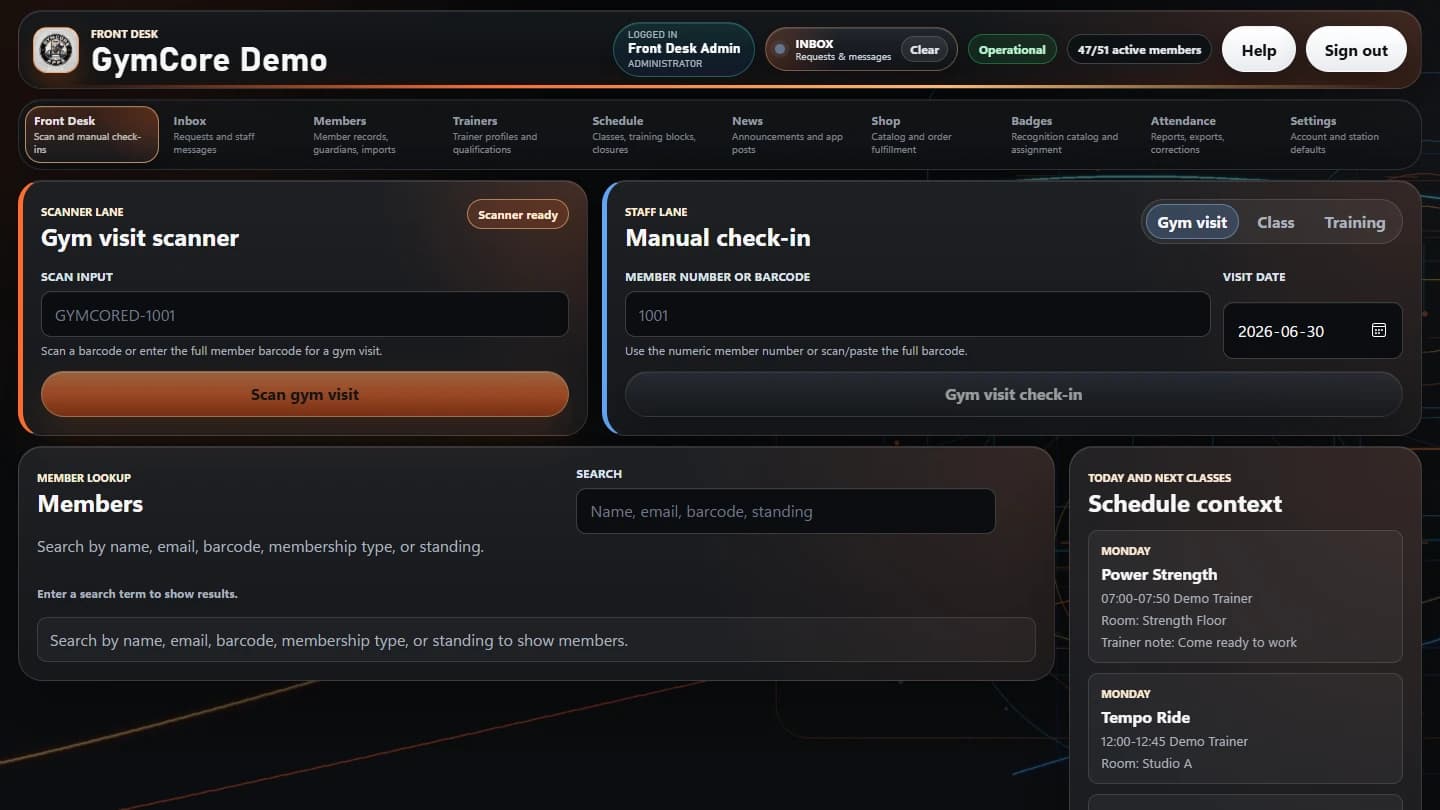This screenshot has height=810, width=1440.
Task: Click the Inbox Requests & messages label
Action: (843, 50)
